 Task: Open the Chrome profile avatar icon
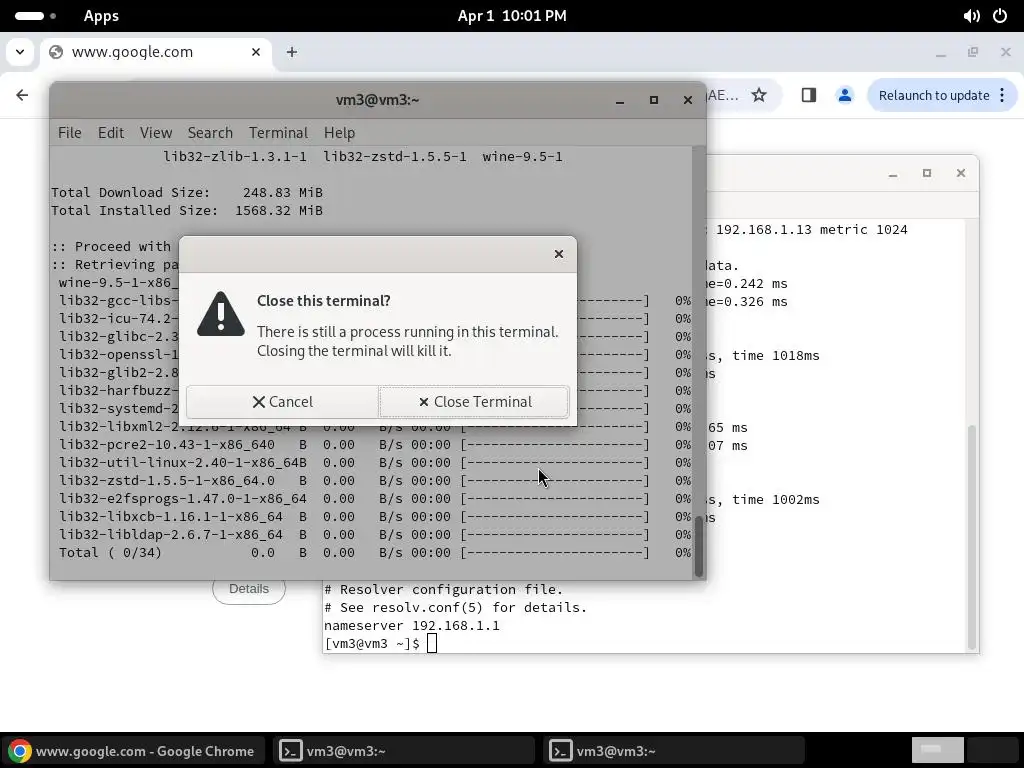[x=844, y=95]
